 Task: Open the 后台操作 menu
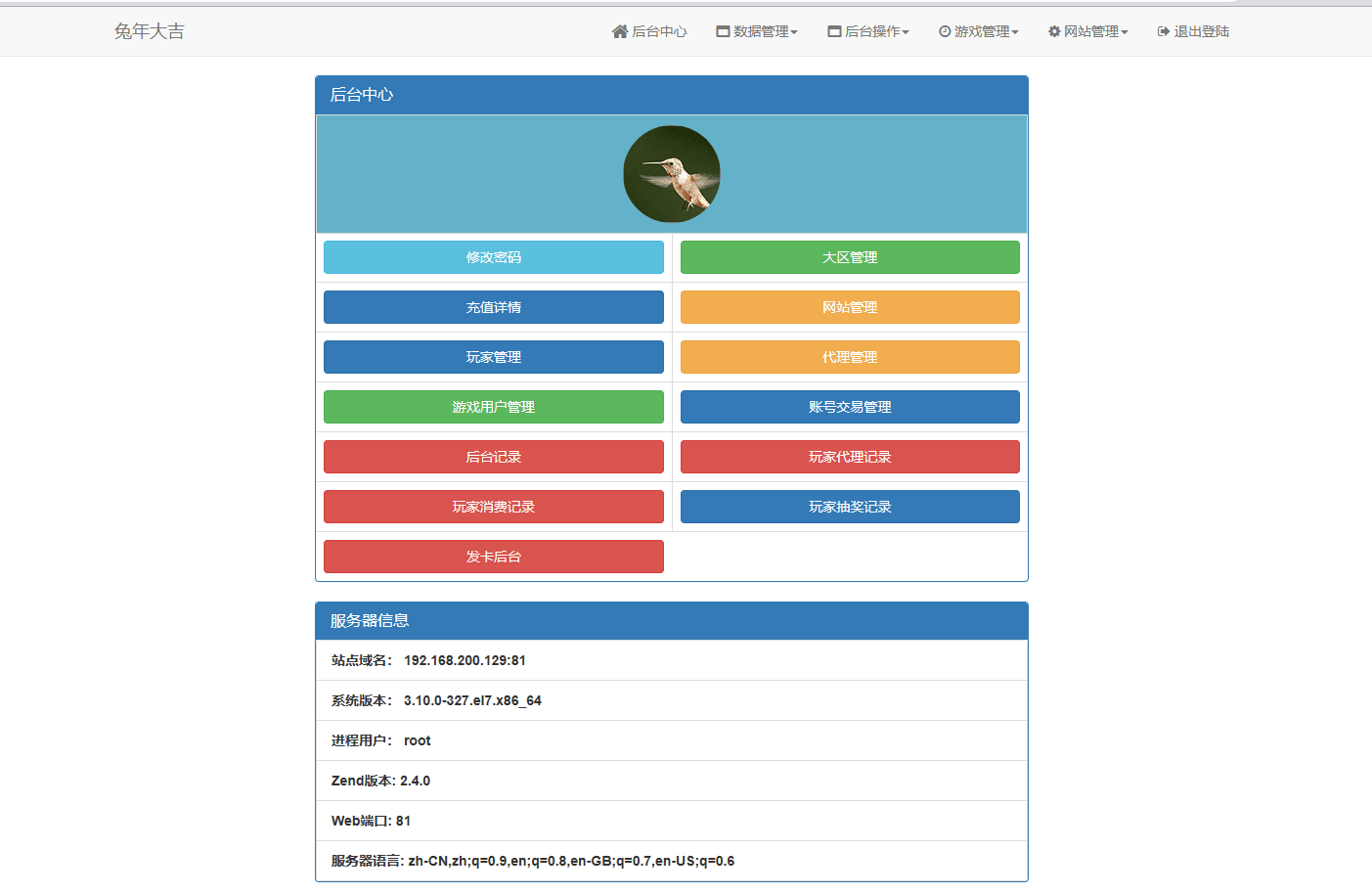(868, 31)
